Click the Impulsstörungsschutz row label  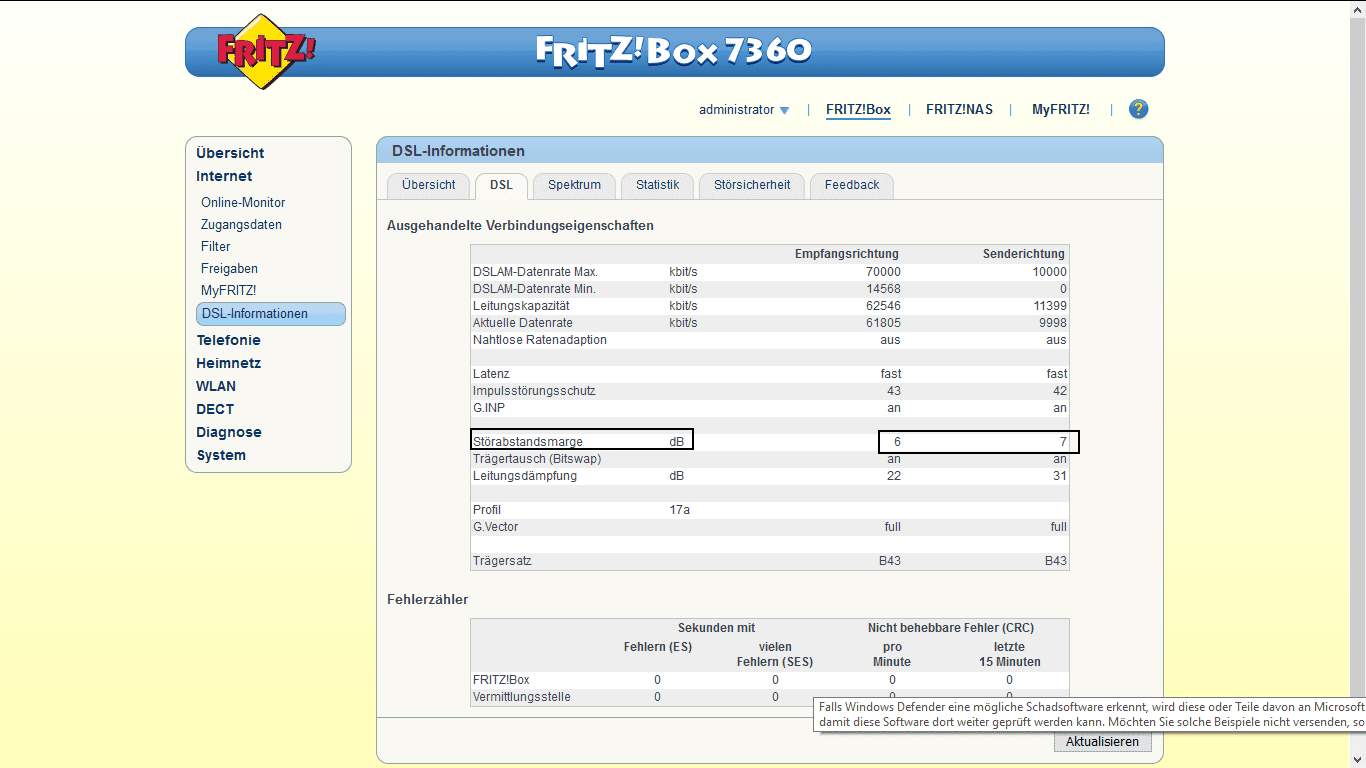[534, 391]
